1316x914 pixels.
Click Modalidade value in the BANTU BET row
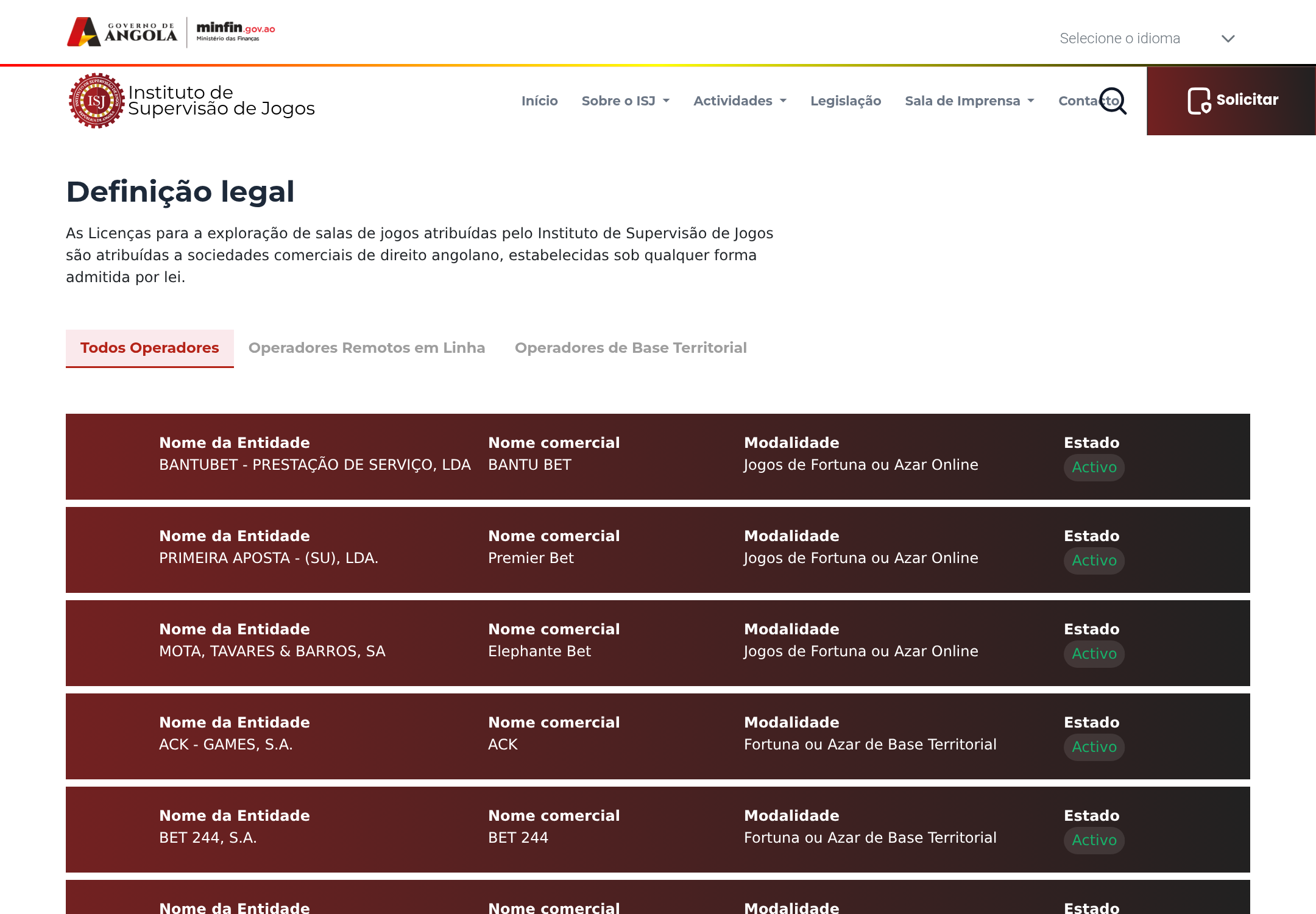point(861,465)
